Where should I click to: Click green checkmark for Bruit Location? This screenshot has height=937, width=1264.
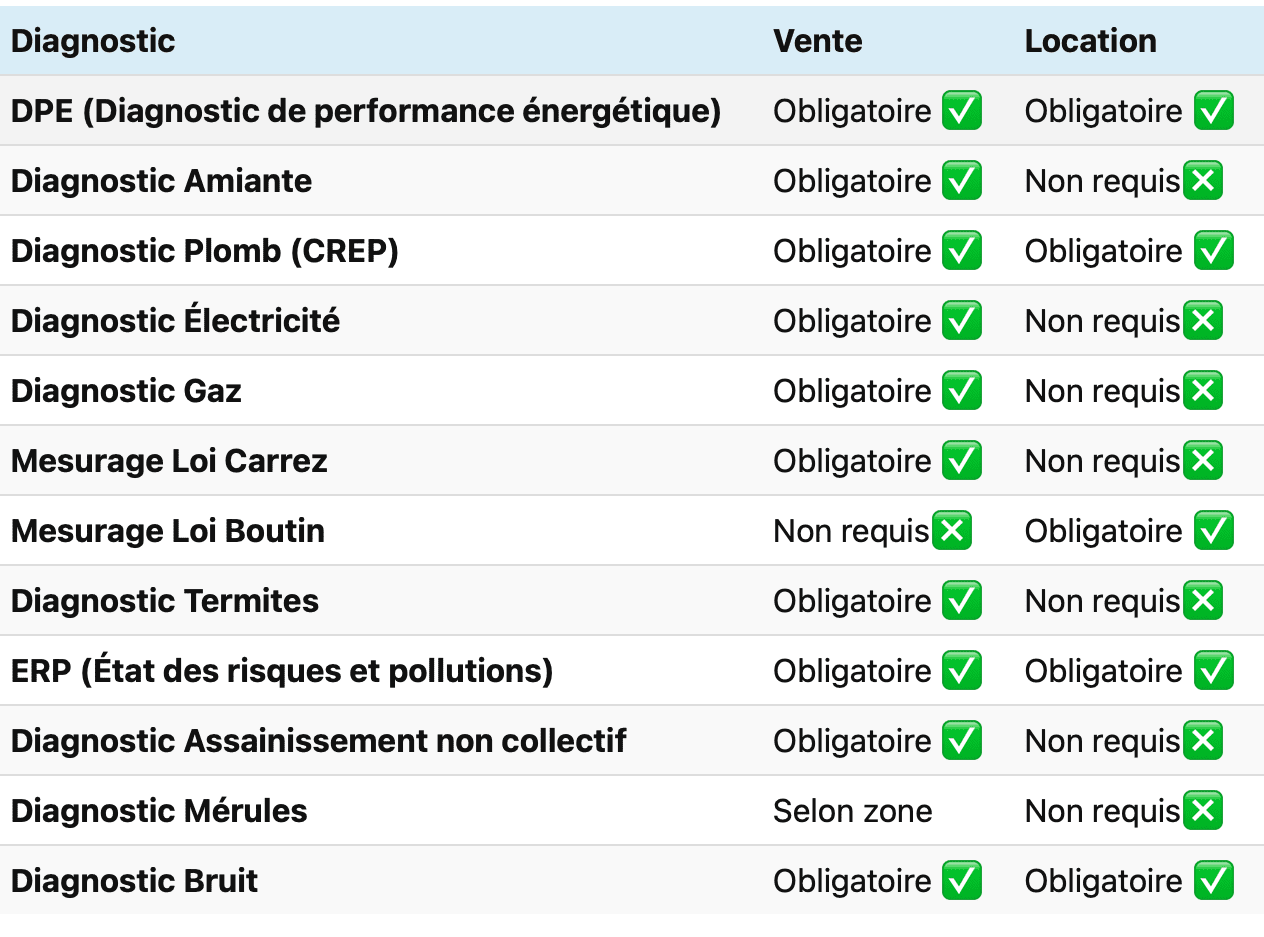coord(1214,881)
